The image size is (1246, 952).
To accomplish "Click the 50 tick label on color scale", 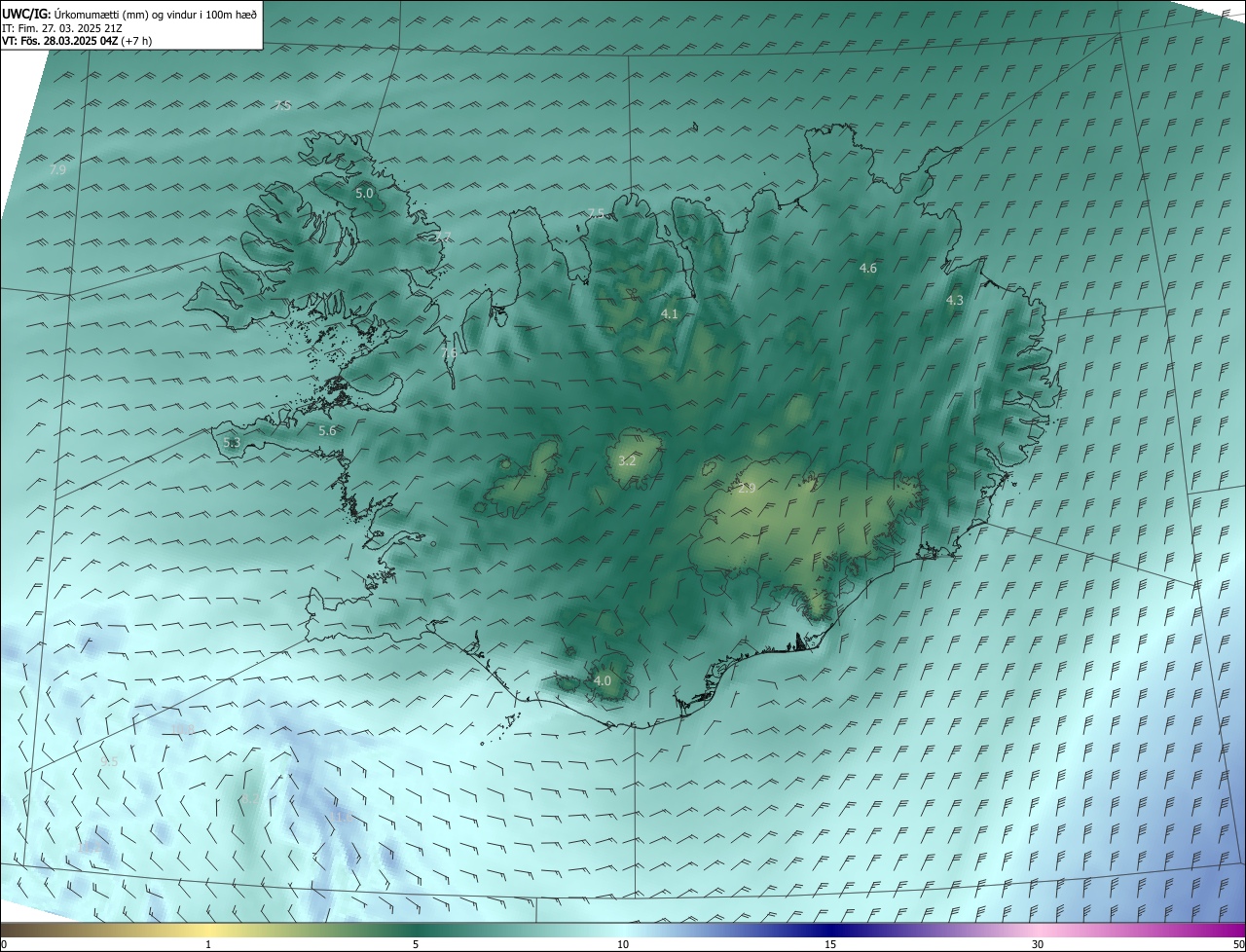I will click(x=1238, y=944).
